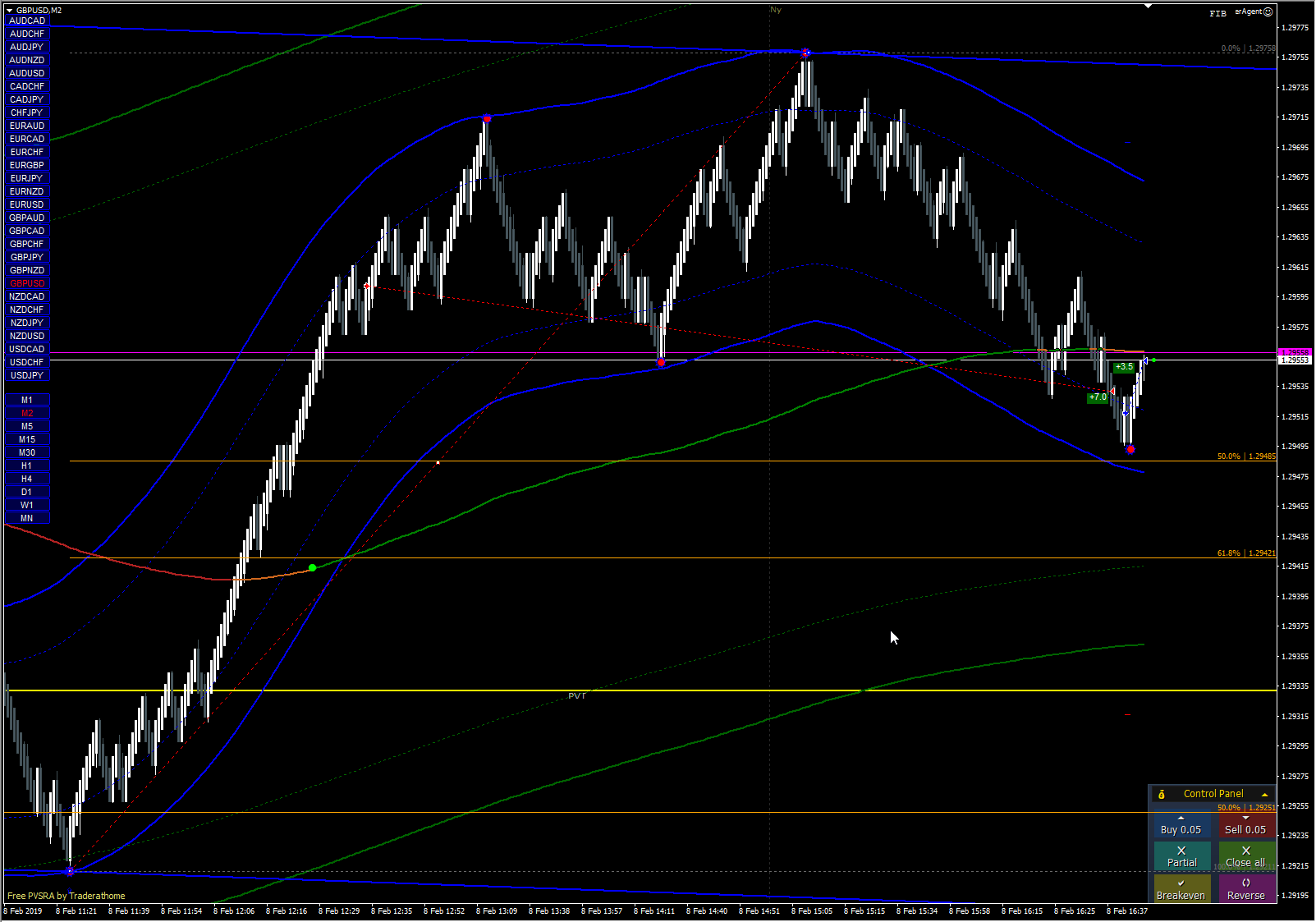Select the NZDJPY symbol button
This screenshot has height=922, width=1316.
[x=27, y=323]
